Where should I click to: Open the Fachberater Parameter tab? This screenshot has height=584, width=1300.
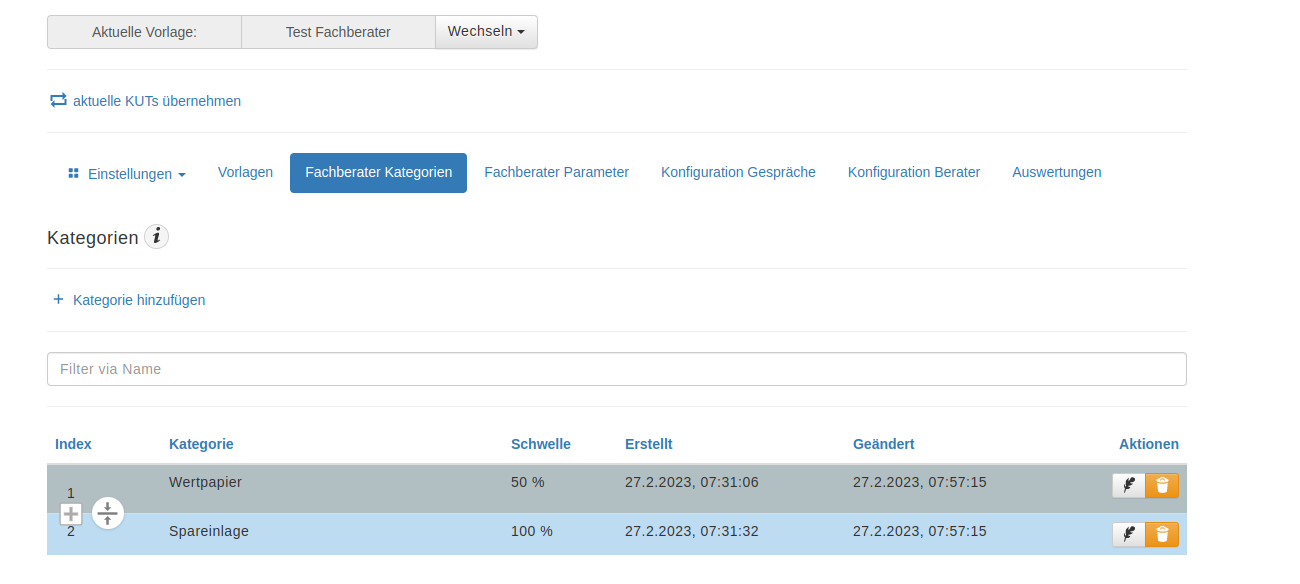point(556,172)
